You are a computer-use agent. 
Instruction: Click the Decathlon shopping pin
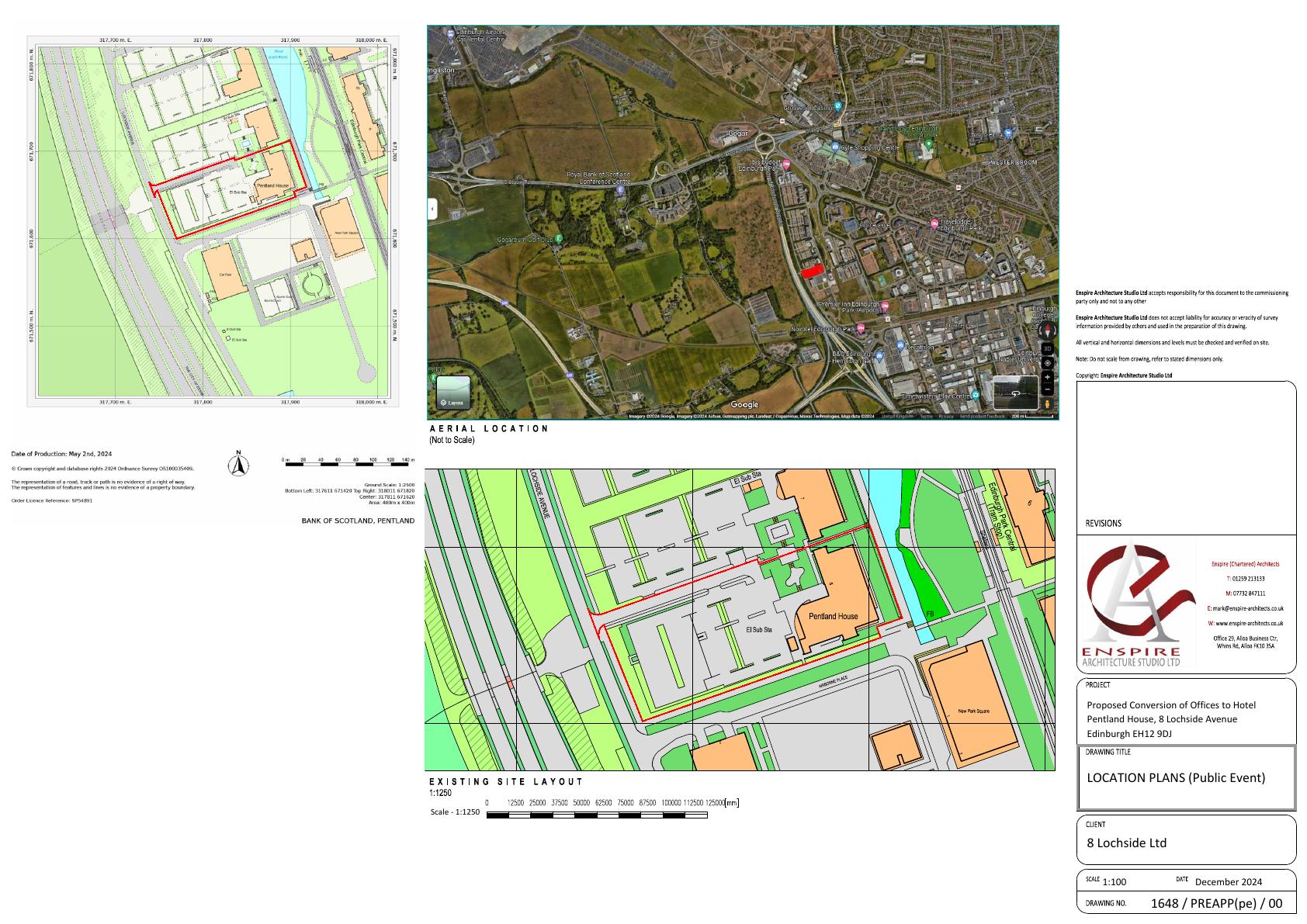[x=900, y=346]
